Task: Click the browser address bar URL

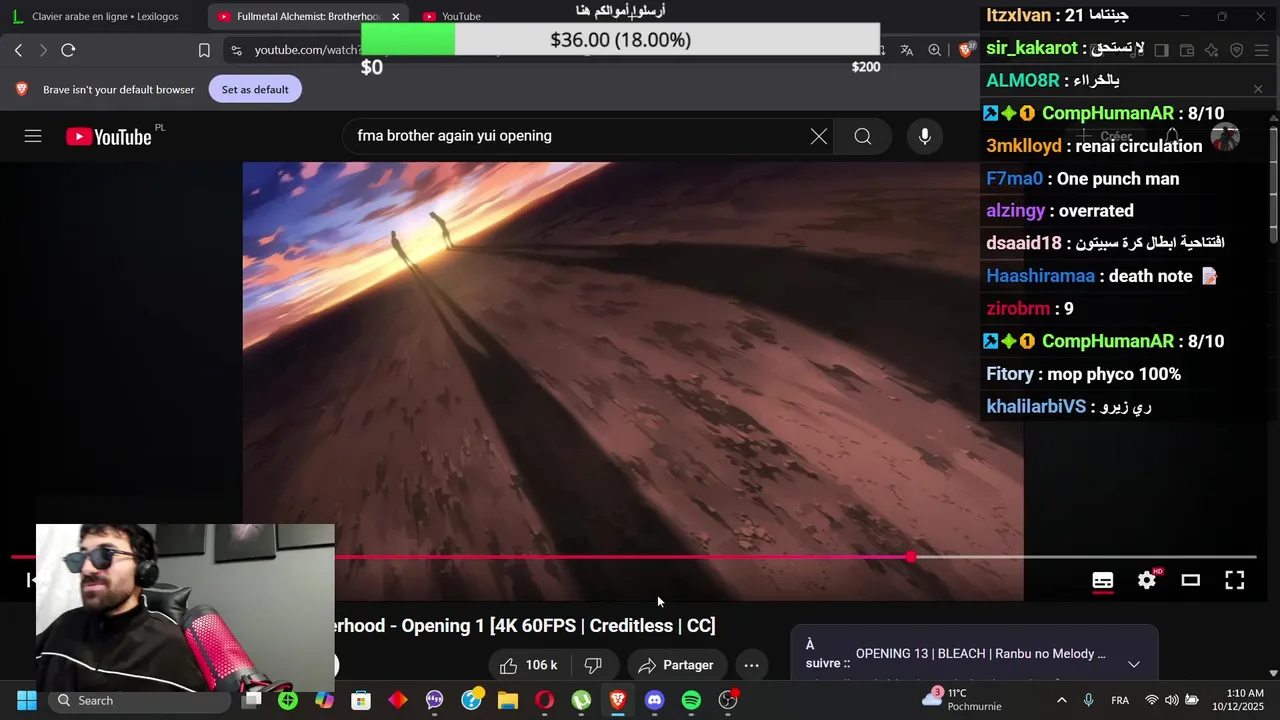Action: point(307,50)
